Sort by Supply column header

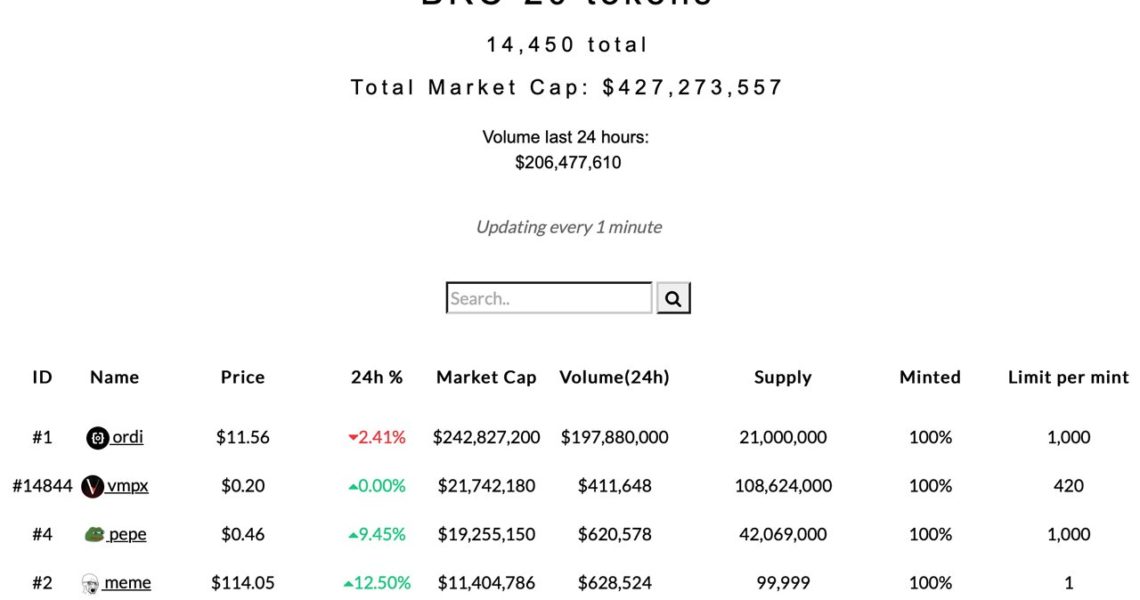click(x=782, y=377)
